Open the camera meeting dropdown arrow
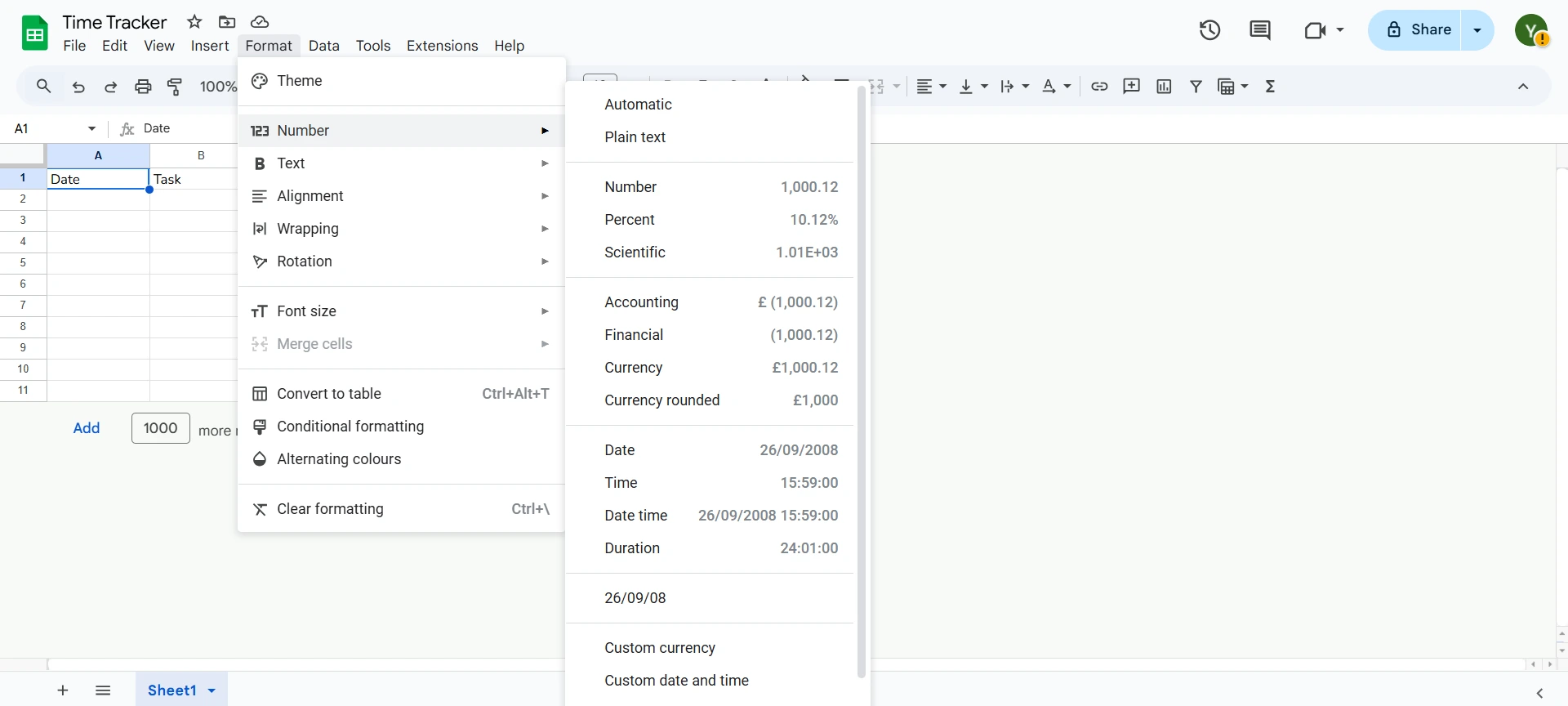The image size is (1568, 706). pyautogui.click(x=1340, y=30)
